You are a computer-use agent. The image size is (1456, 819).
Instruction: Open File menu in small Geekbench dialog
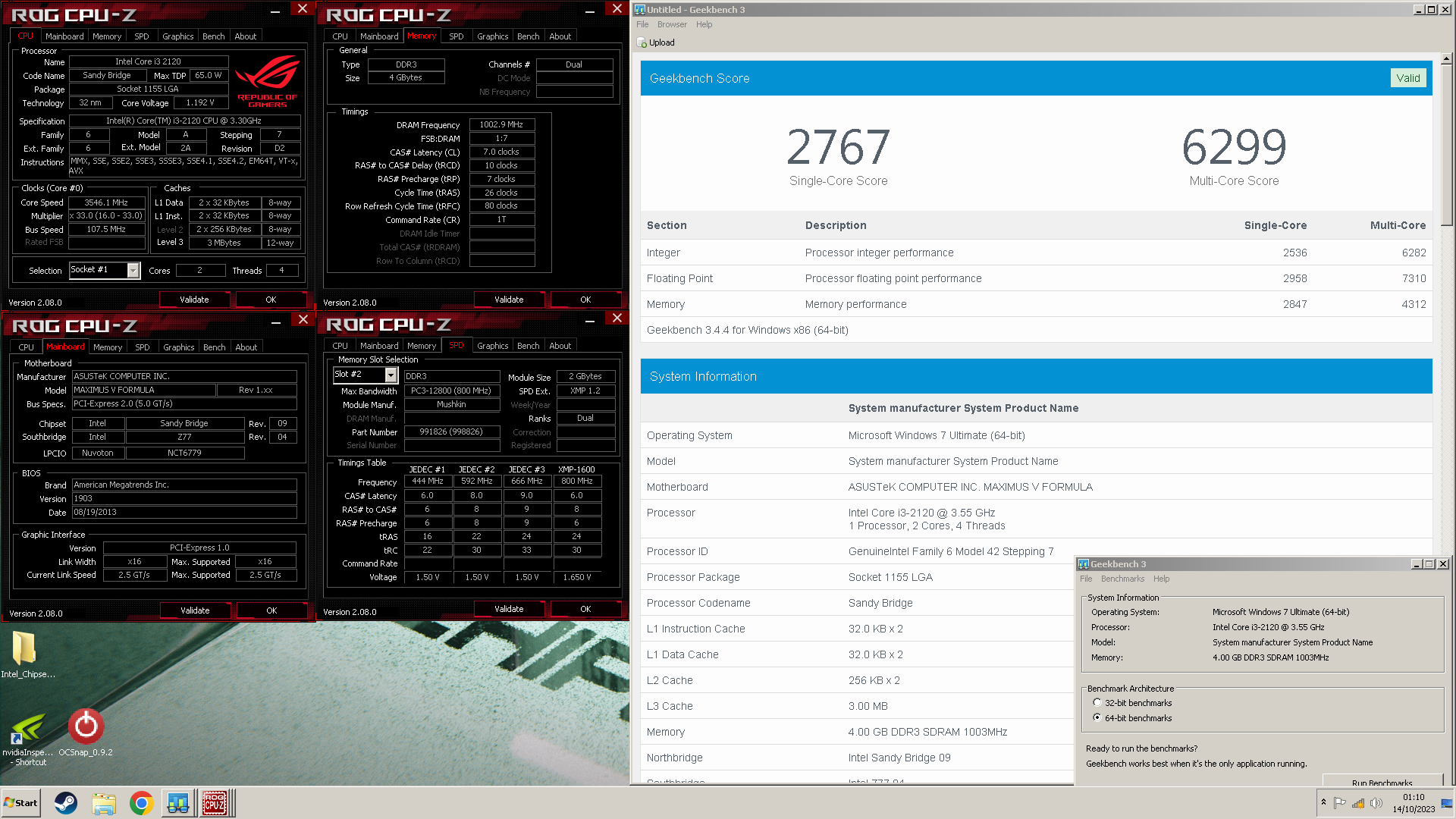pos(1086,579)
